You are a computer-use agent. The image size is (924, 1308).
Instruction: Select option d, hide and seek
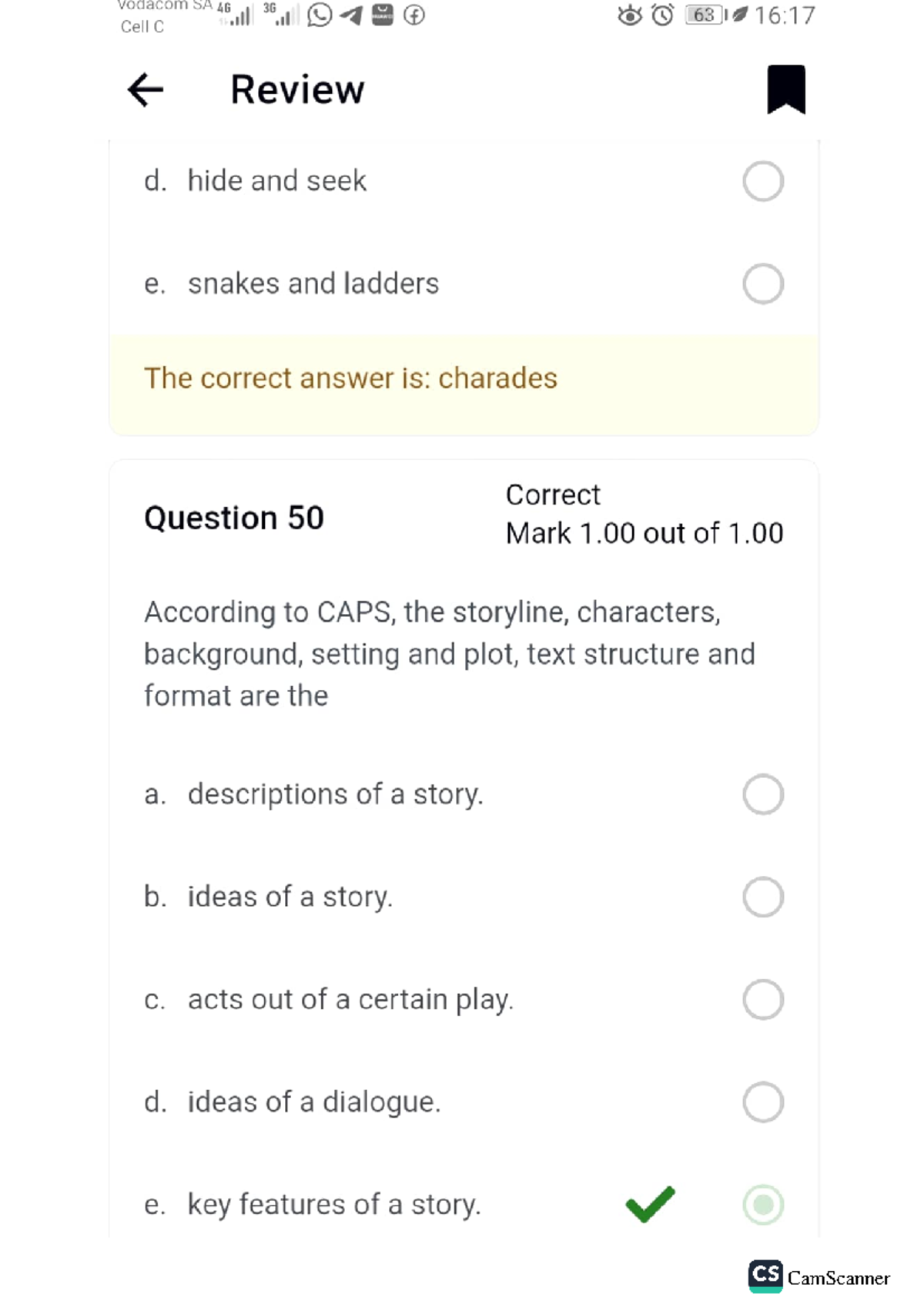762,179
